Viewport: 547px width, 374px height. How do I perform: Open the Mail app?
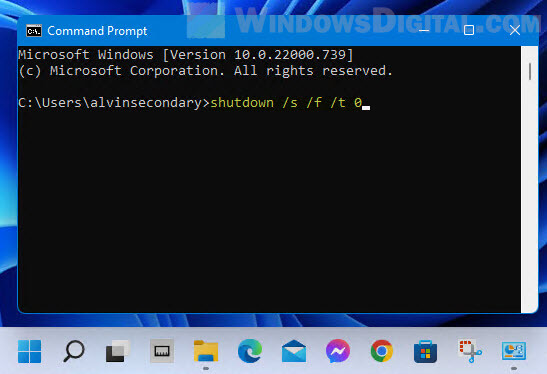click(294, 351)
